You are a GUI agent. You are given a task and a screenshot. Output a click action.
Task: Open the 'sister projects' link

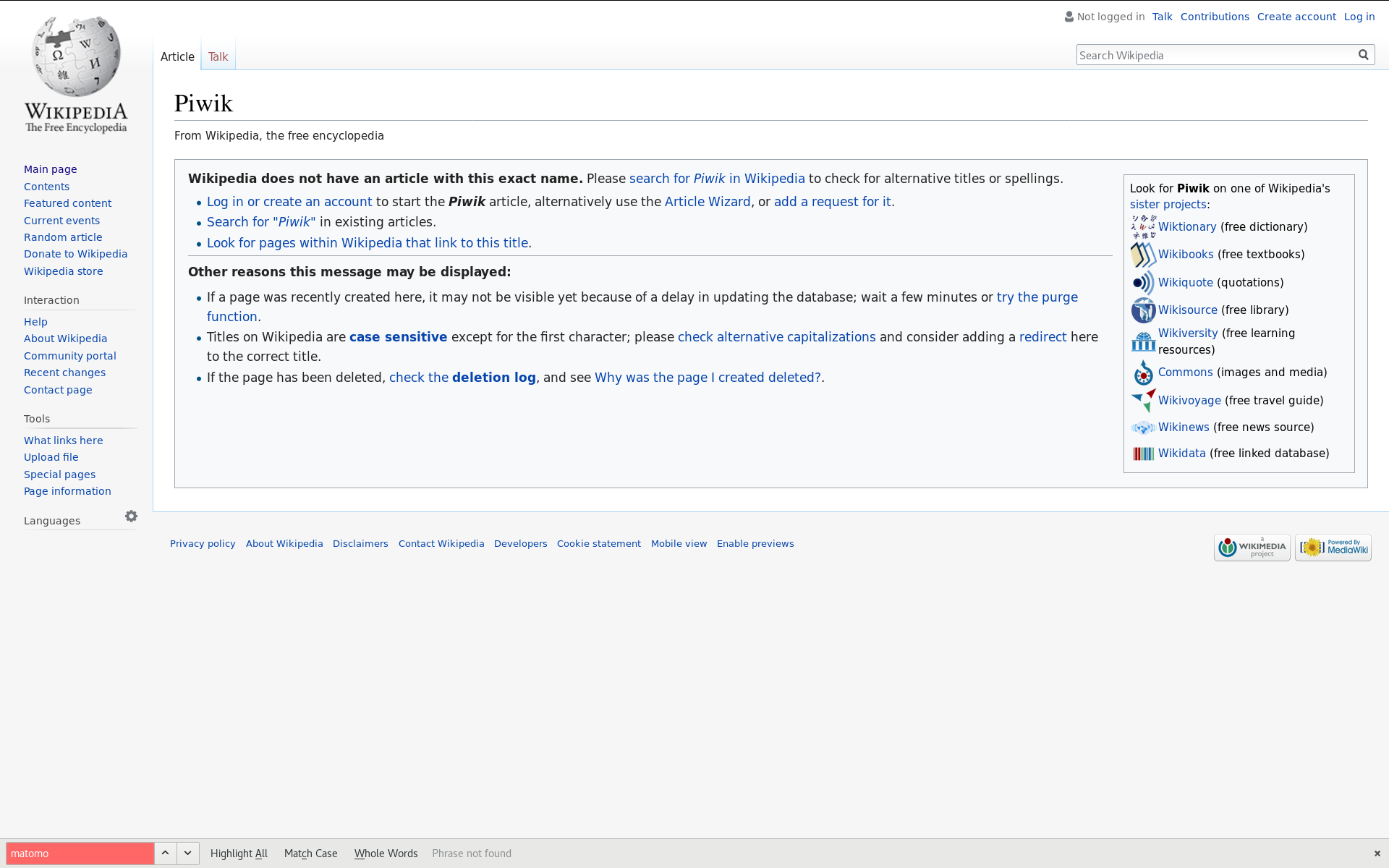pos(1168,205)
